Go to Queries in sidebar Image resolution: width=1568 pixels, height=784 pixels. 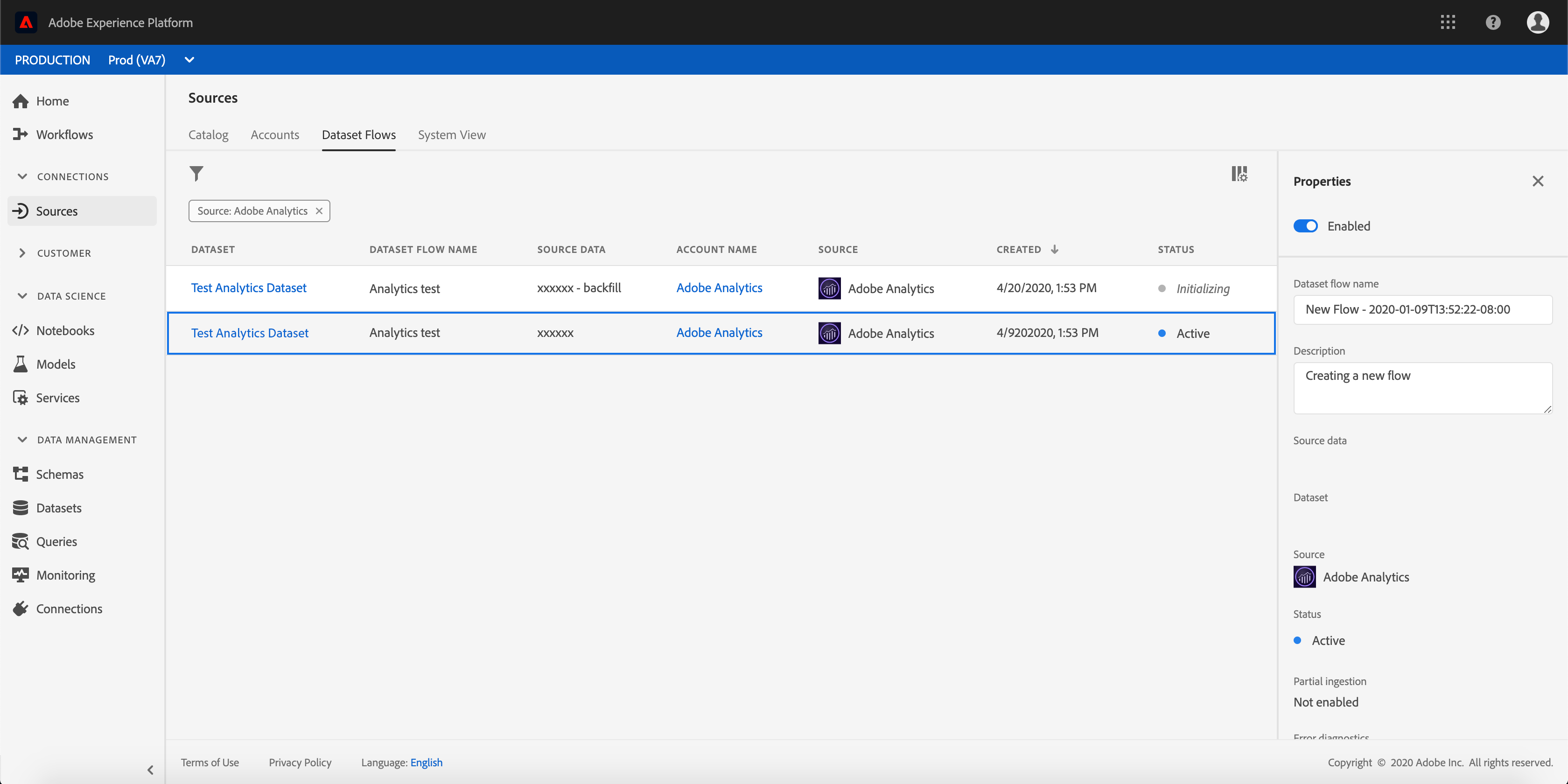[x=56, y=541]
